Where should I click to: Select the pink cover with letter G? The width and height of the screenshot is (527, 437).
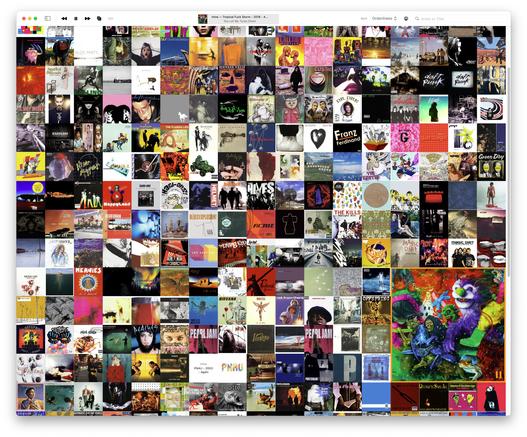coord(405,138)
